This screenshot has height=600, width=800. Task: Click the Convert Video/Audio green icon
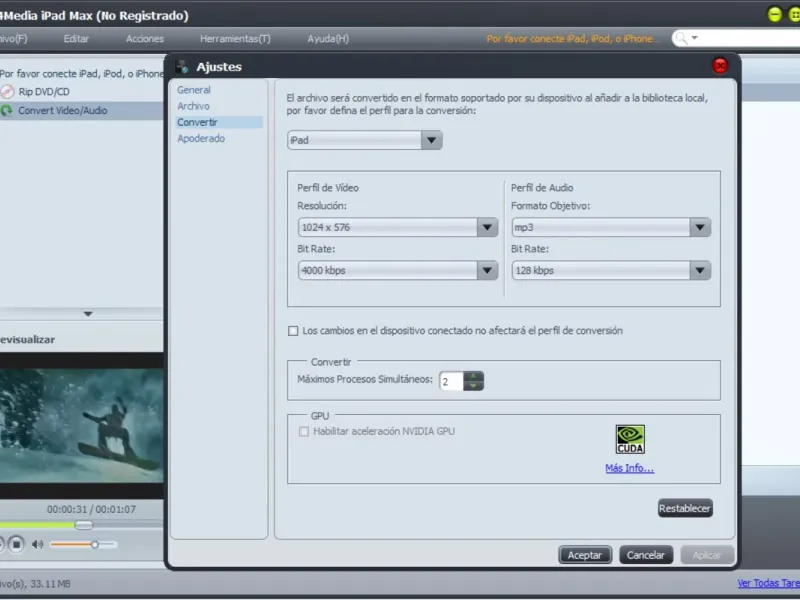pyautogui.click(x=7, y=111)
